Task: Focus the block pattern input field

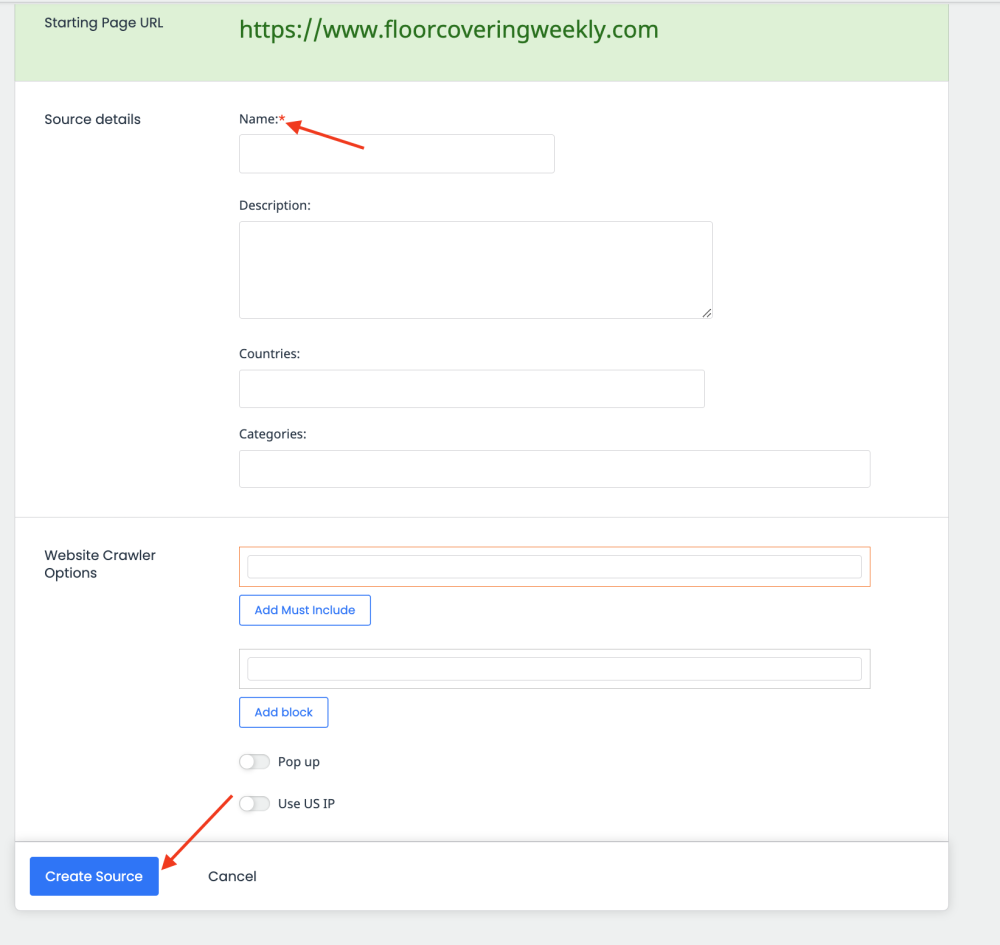Action: pyautogui.click(x=554, y=668)
